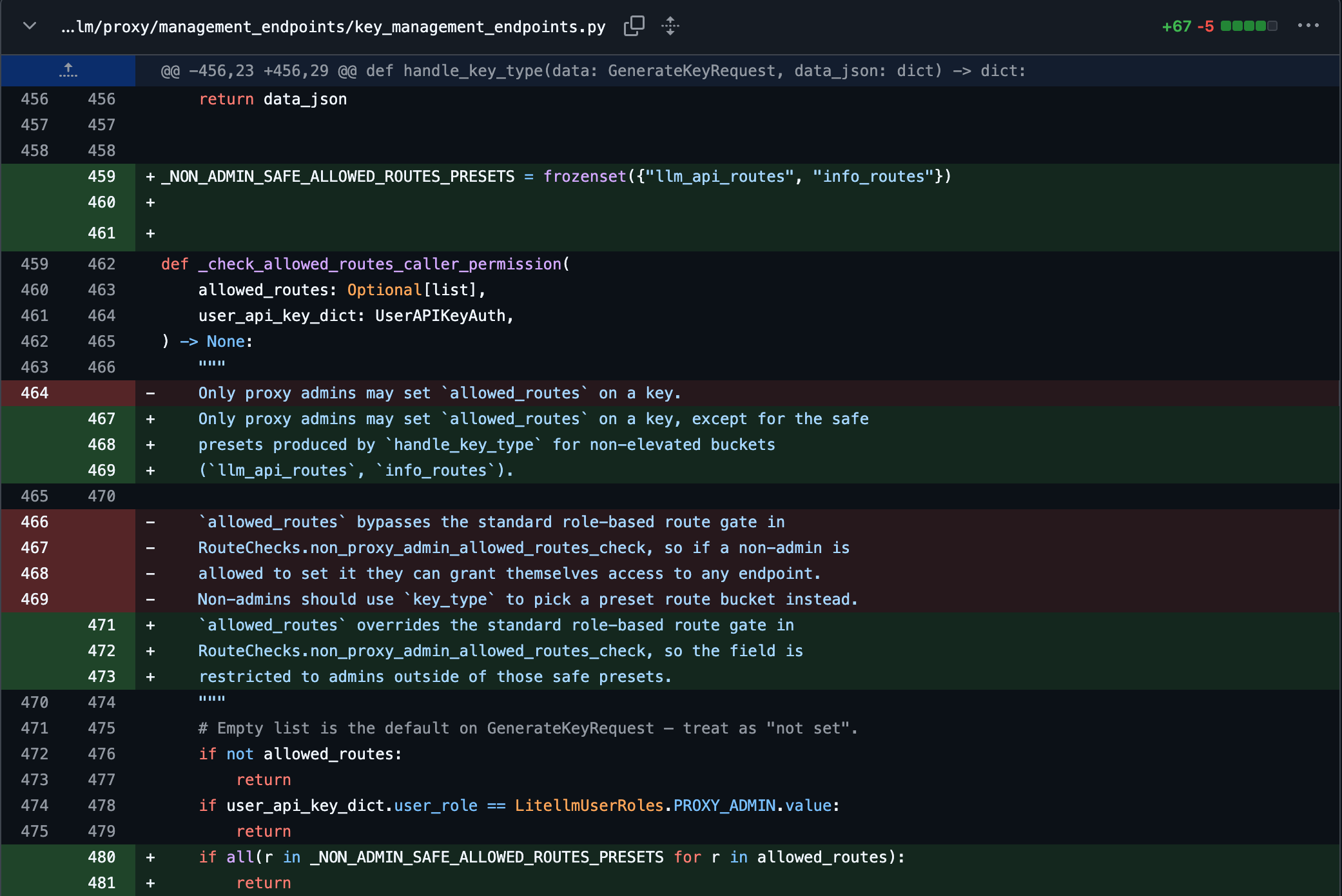
Task: Copy the file path to clipboard
Action: [x=634, y=26]
